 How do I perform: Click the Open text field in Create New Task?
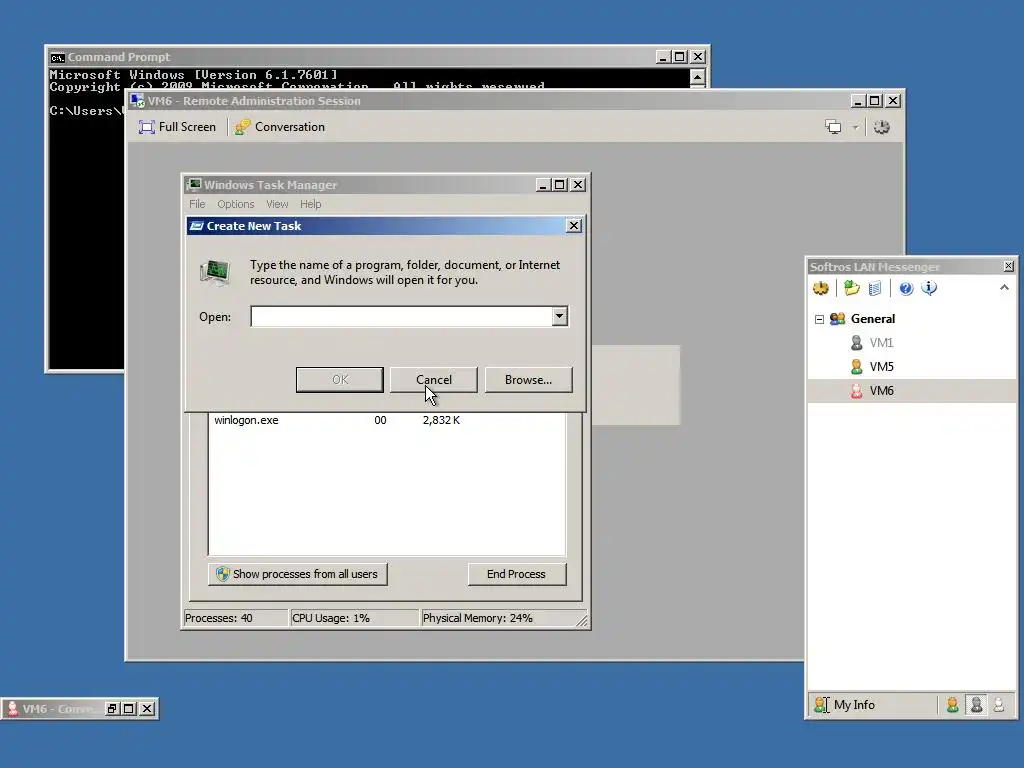(402, 317)
